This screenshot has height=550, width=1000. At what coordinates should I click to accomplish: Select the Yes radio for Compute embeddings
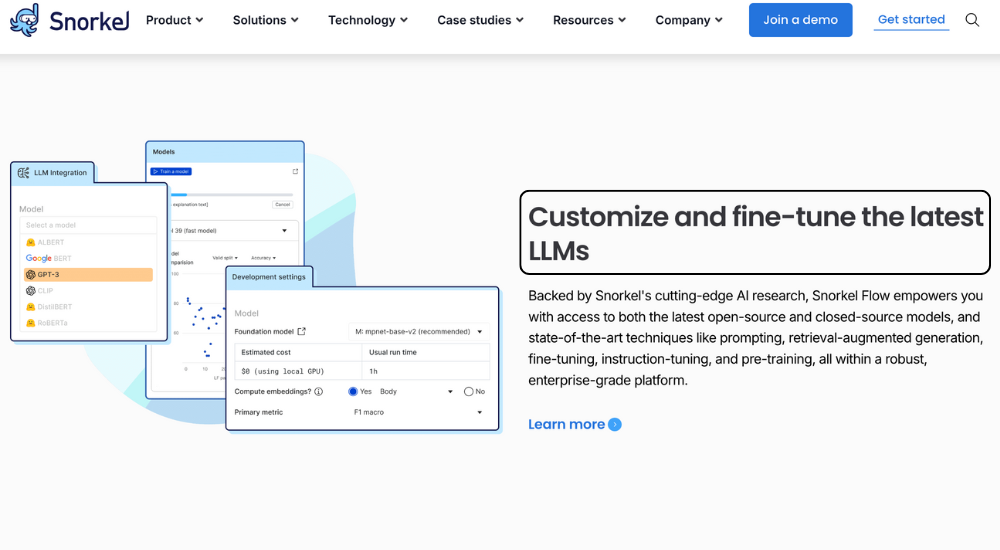tap(353, 391)
